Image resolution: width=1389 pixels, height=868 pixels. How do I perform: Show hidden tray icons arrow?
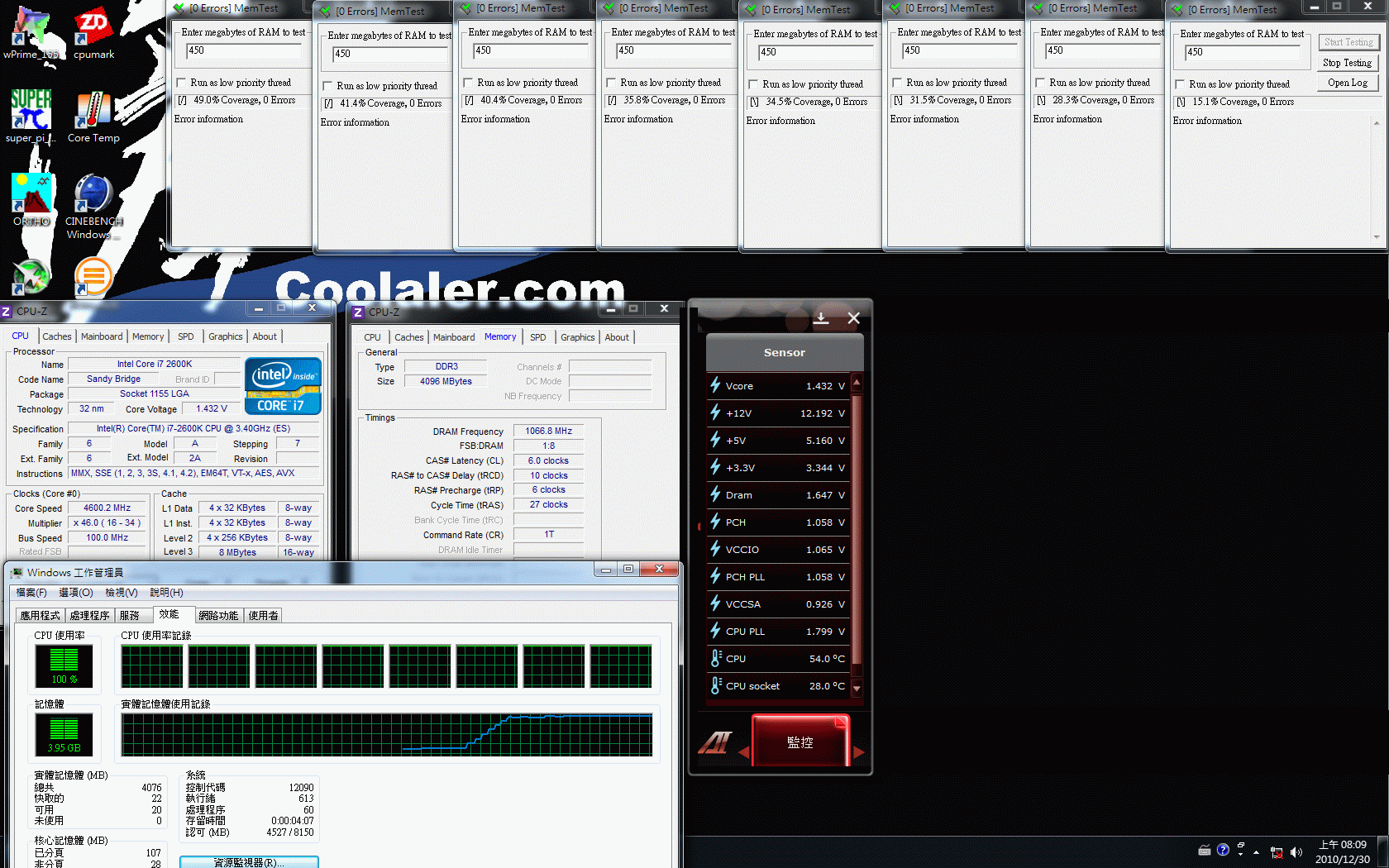pos(1256,852)
